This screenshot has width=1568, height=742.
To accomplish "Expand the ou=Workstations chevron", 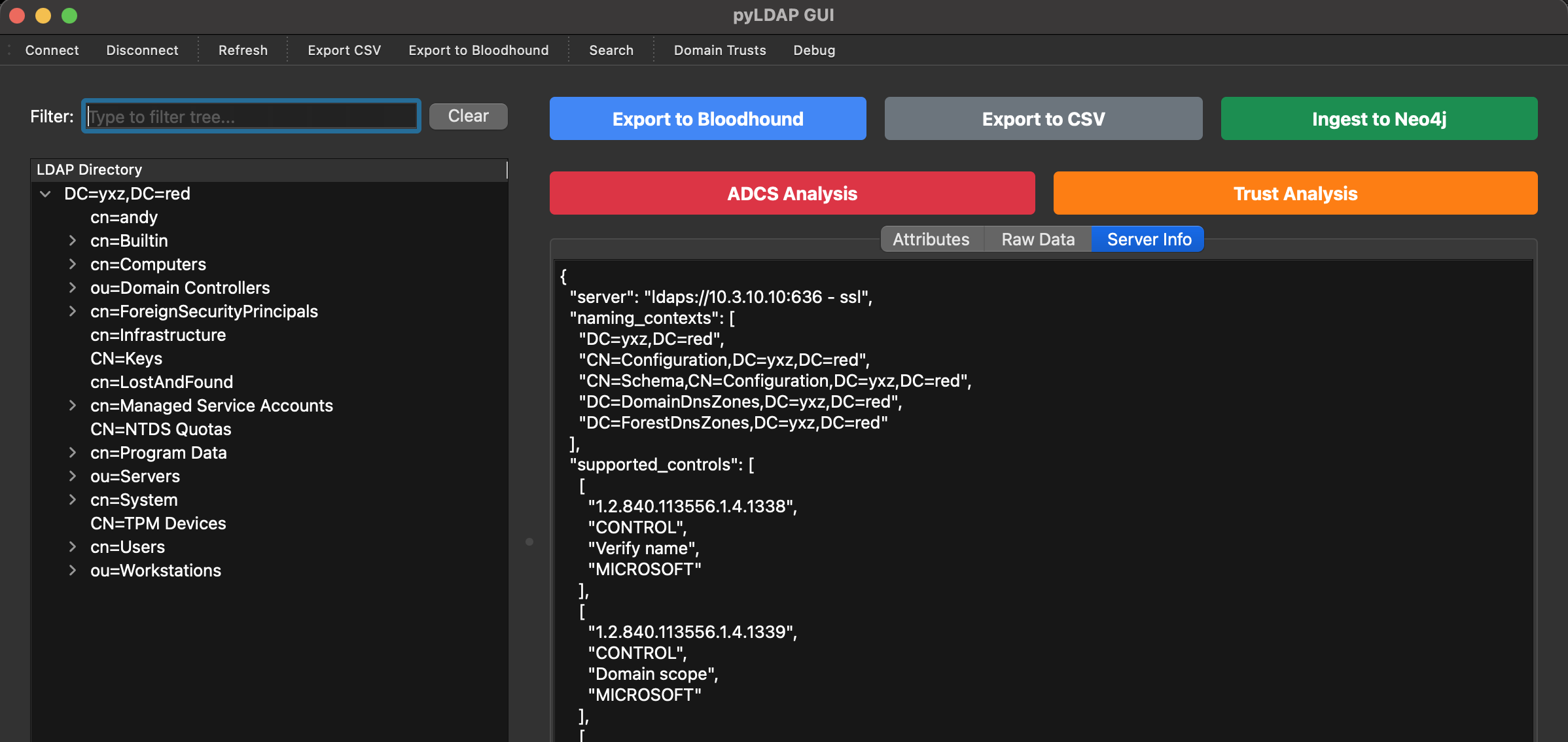I will [73, 571].
